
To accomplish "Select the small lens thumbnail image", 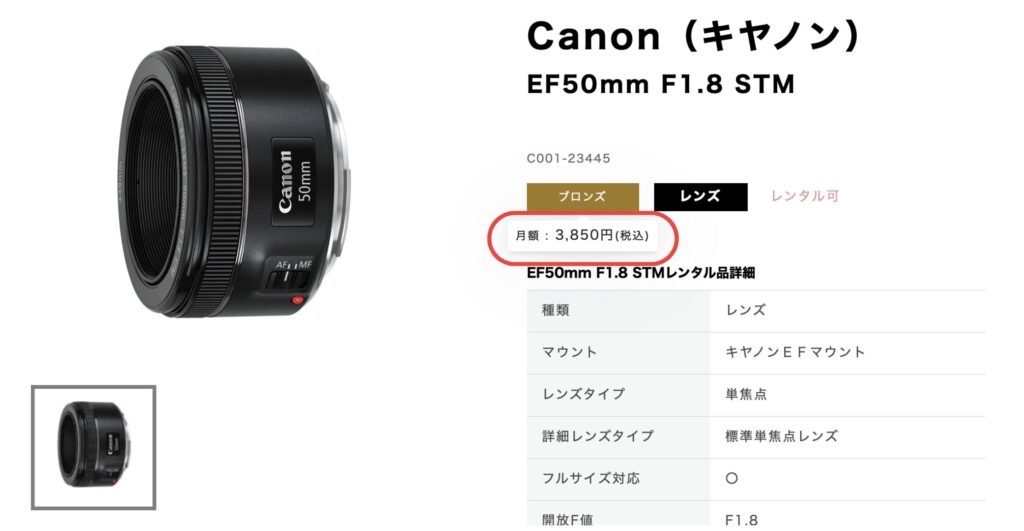I will [93, 447].
